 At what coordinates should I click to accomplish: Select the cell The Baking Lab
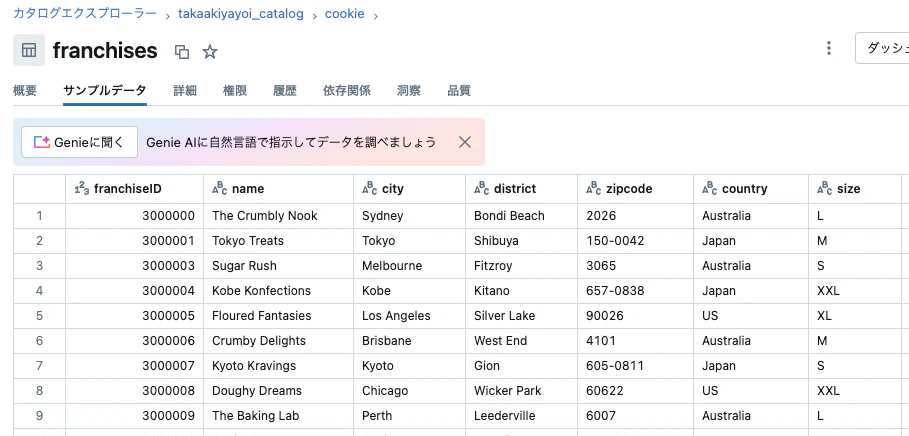click(x=278, y=415)
